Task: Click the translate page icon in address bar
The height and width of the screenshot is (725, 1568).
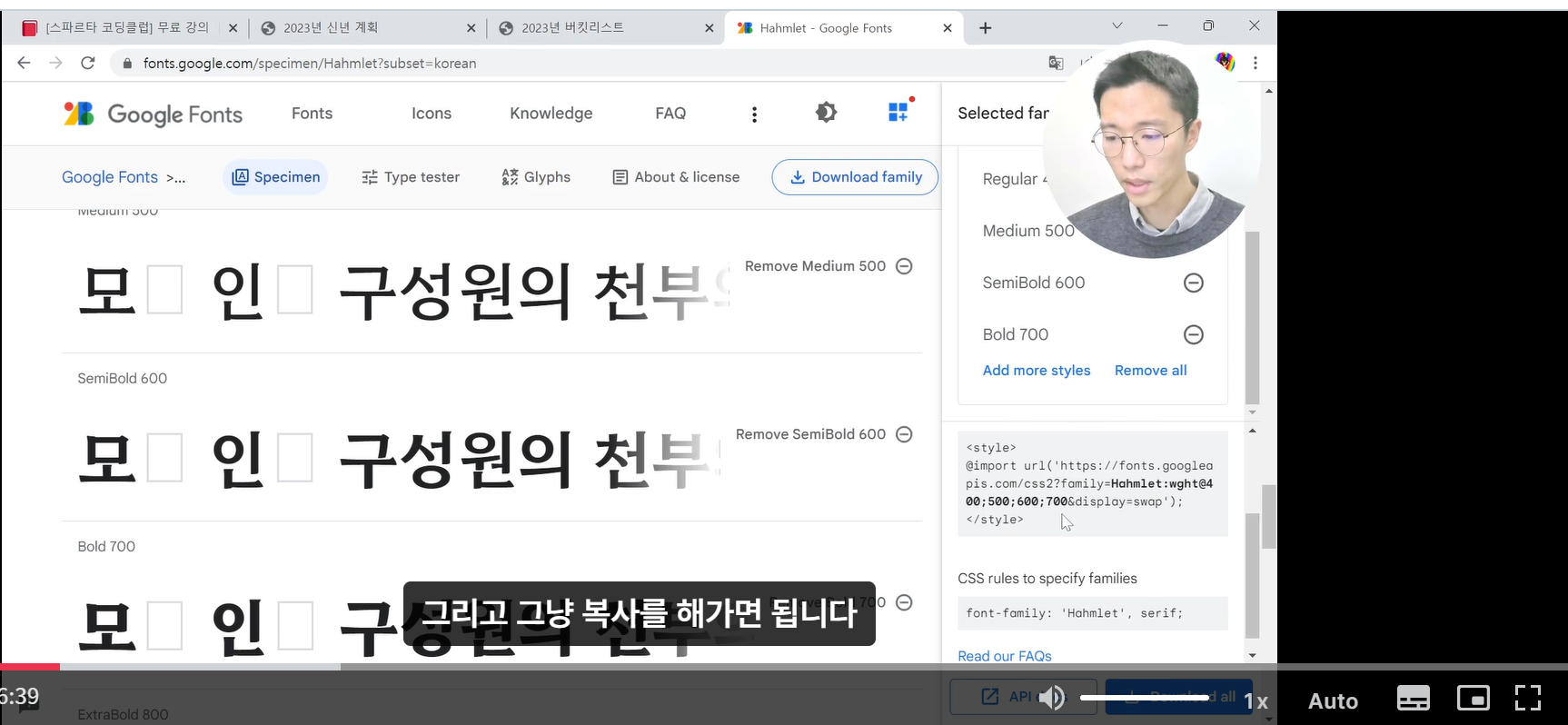Action: [1056, 63]
